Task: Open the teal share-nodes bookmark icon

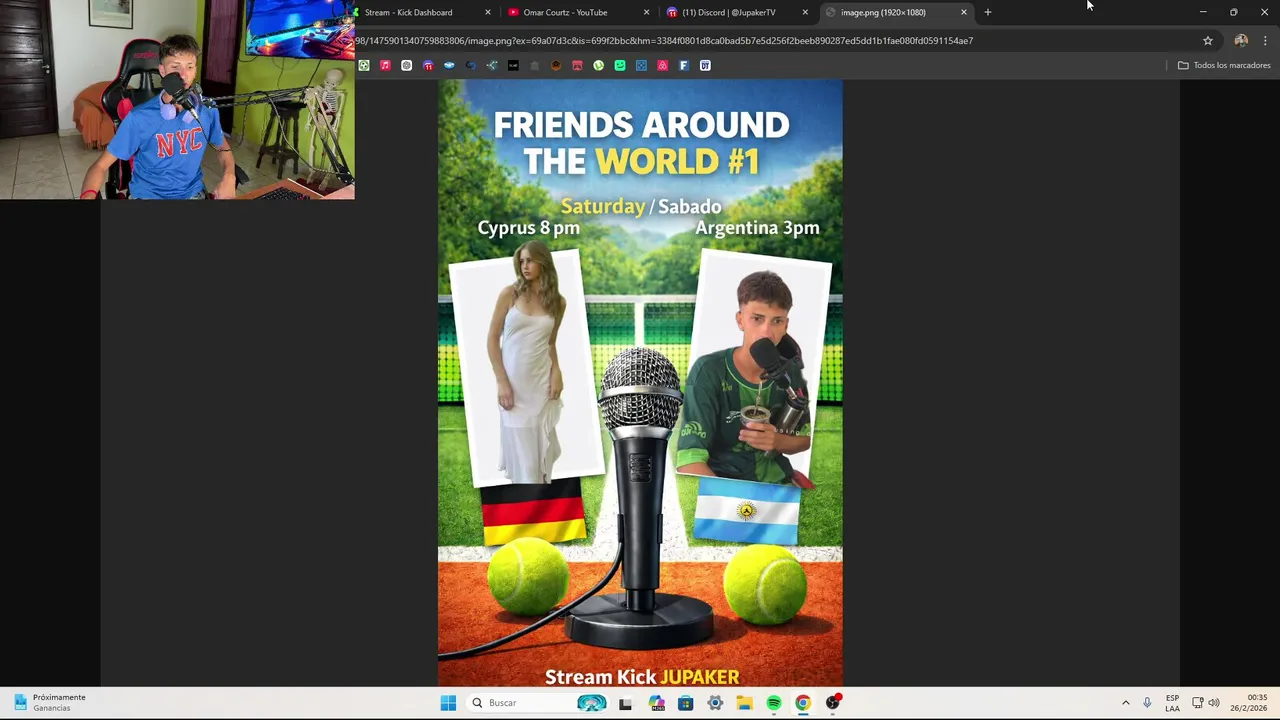Action: click(492, 65)
